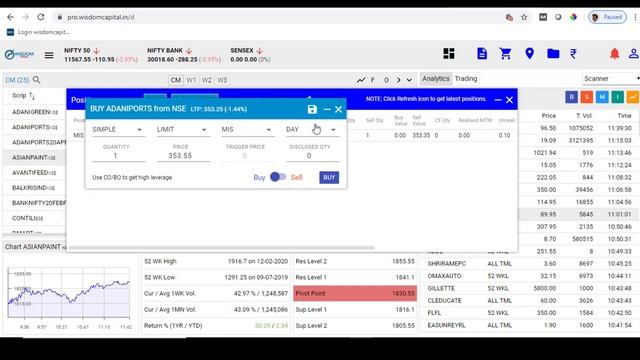This screenshot has width=640, height=360.
Task: Open the shopping cart basket icon
Action: (x=505, y=53)
